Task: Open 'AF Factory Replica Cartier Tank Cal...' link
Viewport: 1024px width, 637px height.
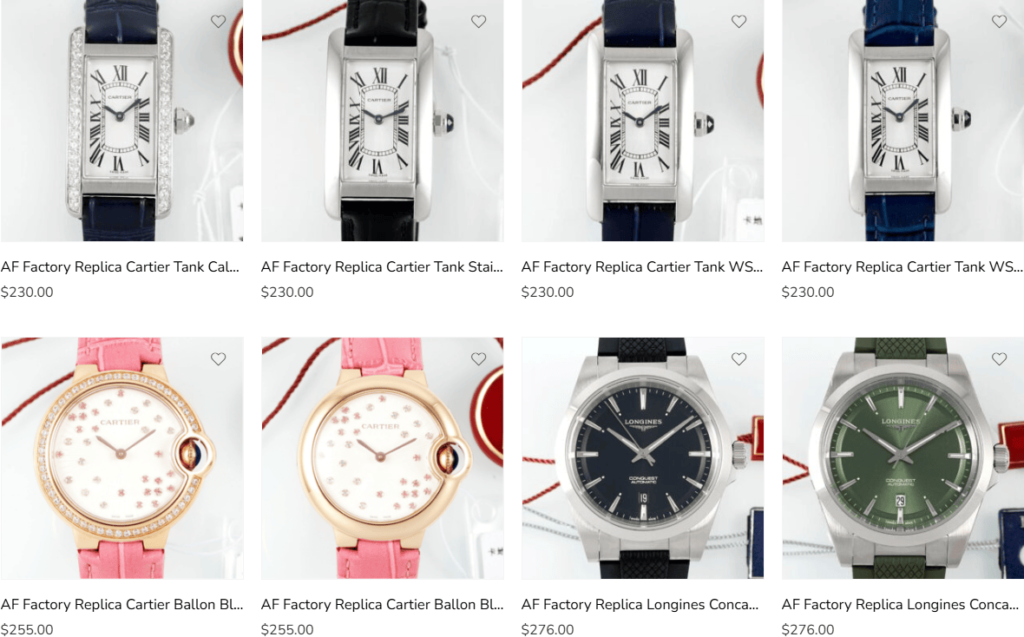Action: point(120,267)
